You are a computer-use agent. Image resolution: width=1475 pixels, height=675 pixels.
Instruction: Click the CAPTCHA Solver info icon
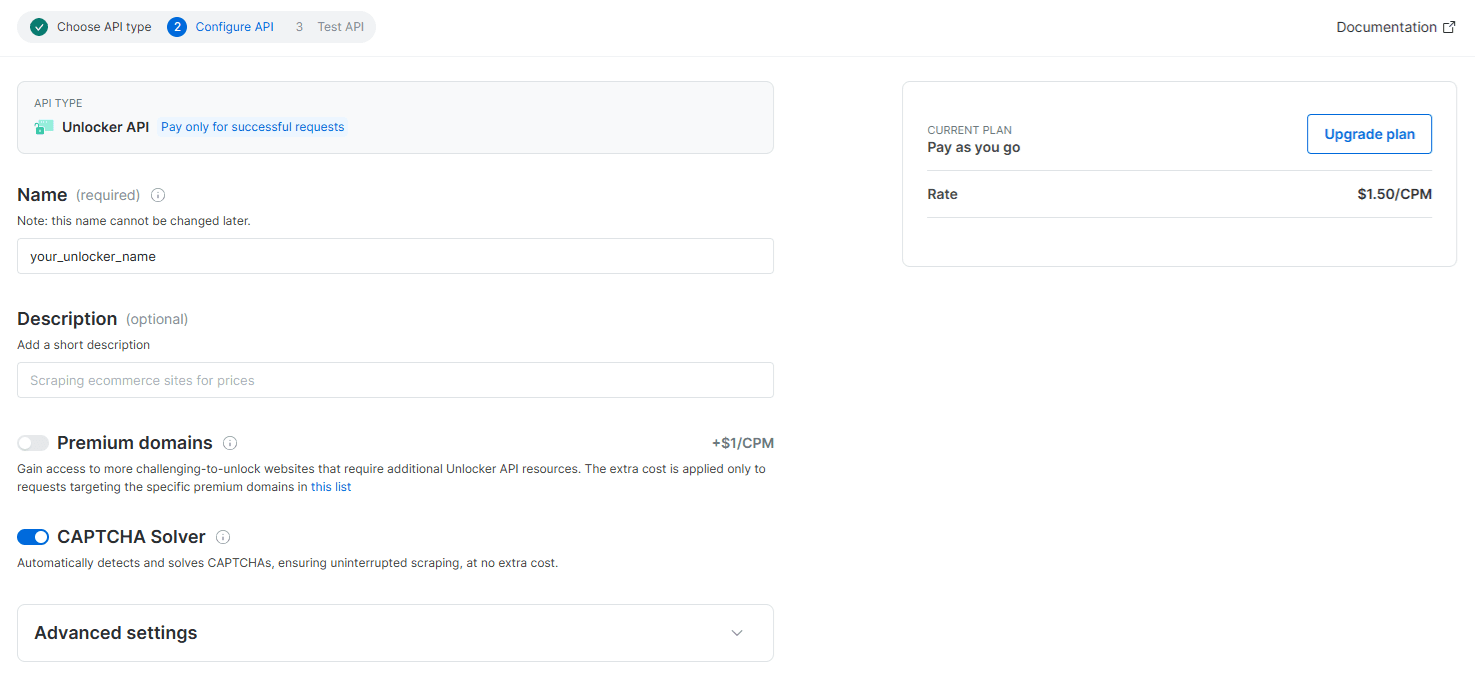pyautogui.click(x=222, y=536)
